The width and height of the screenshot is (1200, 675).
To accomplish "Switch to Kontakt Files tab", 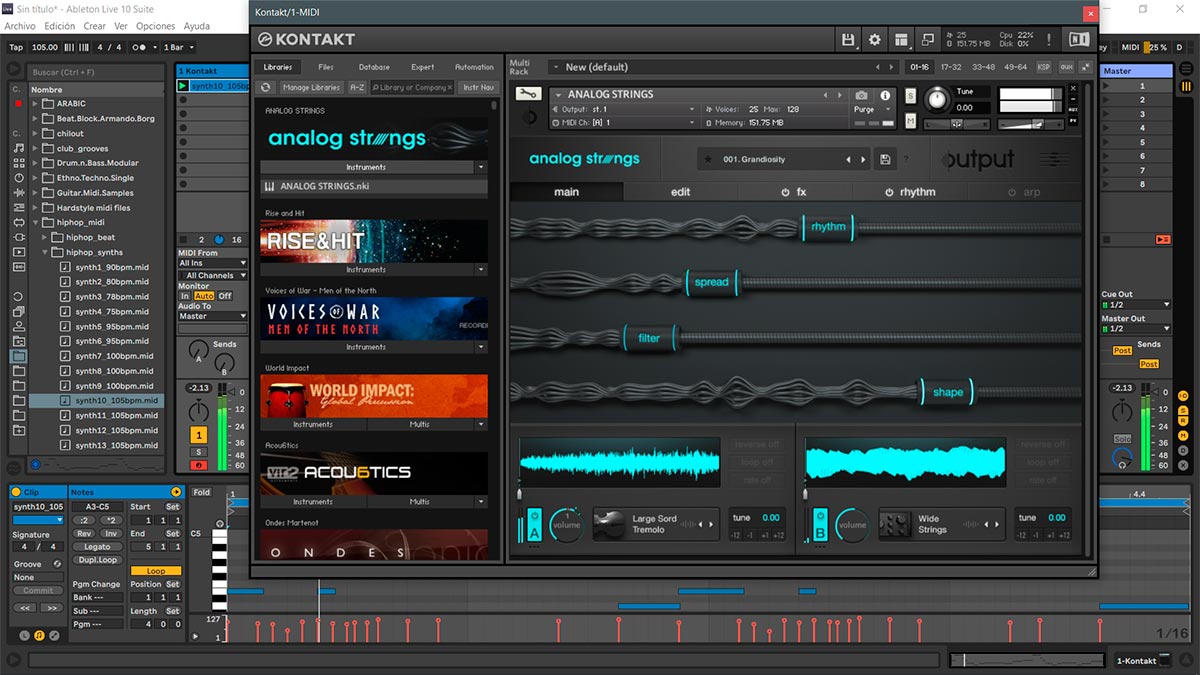I will point(326,67).
